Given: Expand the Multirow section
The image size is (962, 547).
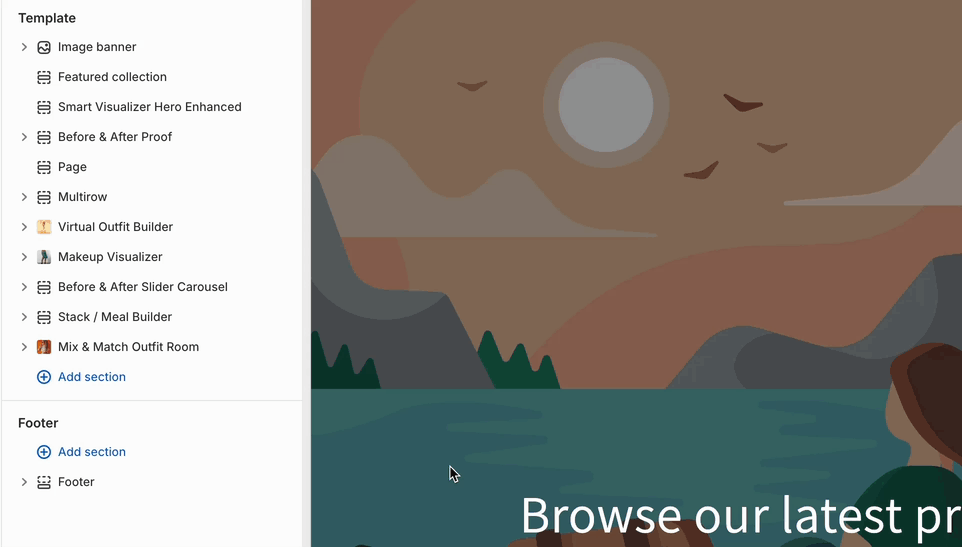Looking at the screenshot, I should pos(24,197).
